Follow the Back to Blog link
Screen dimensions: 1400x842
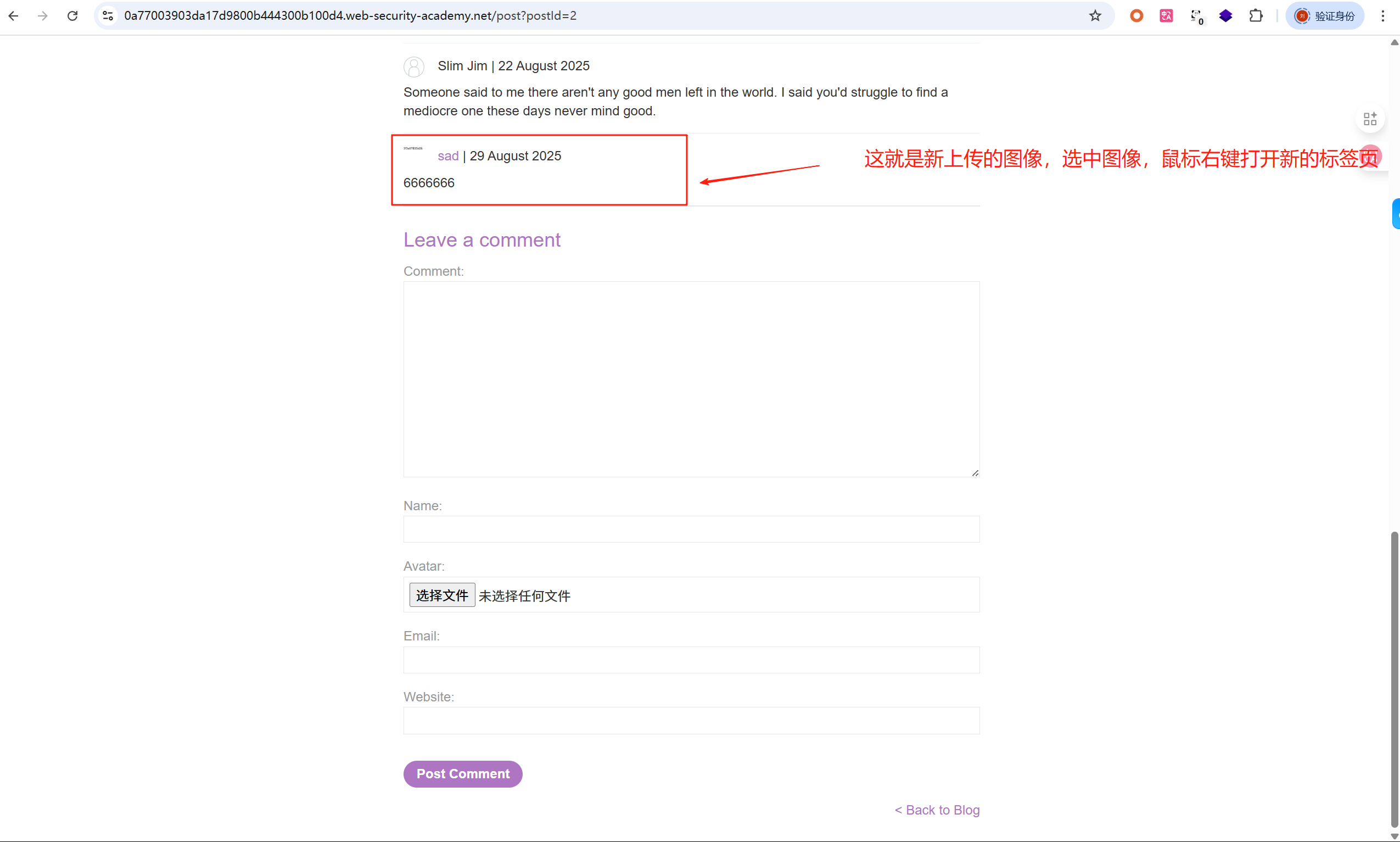pyautogui.click(x=937, y=810)
